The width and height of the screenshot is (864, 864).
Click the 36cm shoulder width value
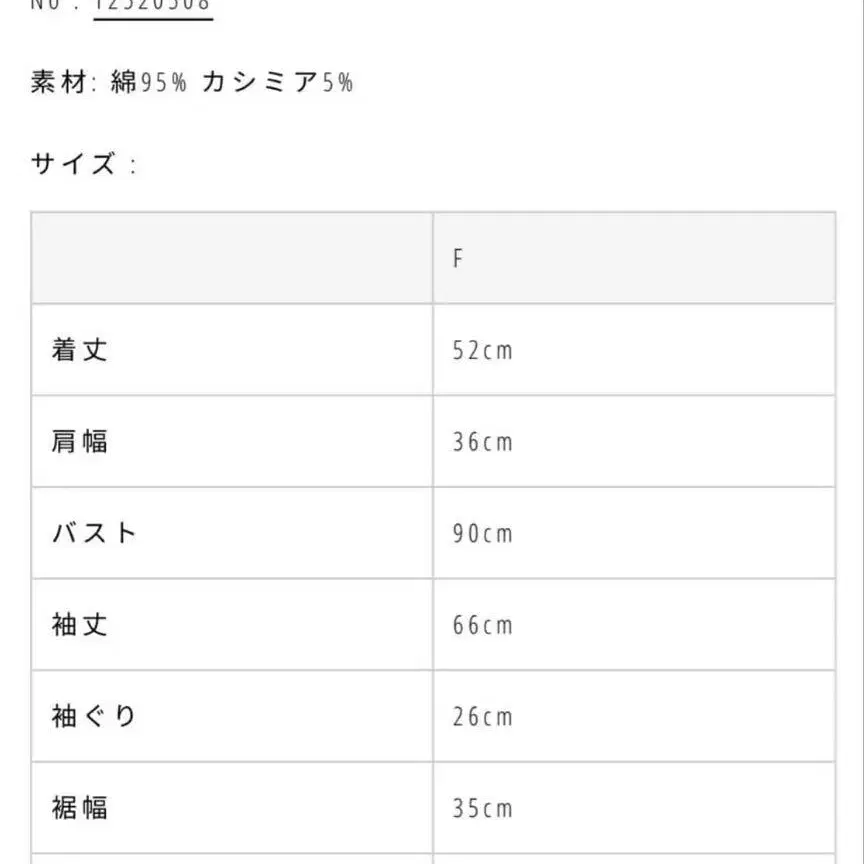click(482, 442)
